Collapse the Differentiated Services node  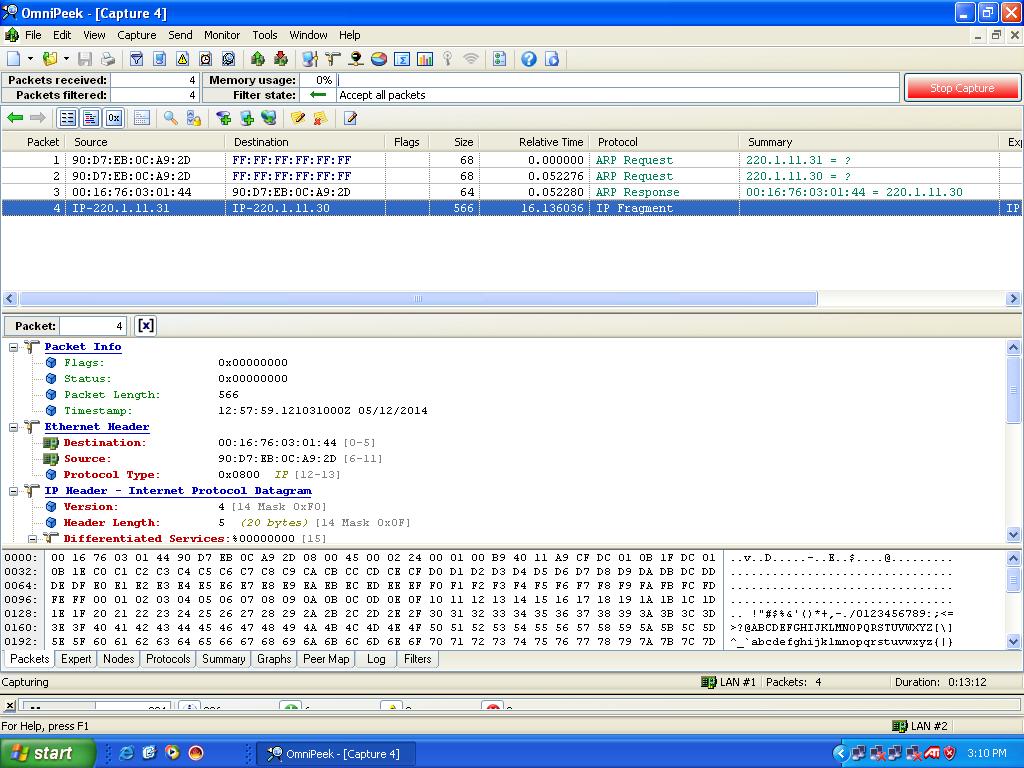pyautogui.click(x=32, y=539)
